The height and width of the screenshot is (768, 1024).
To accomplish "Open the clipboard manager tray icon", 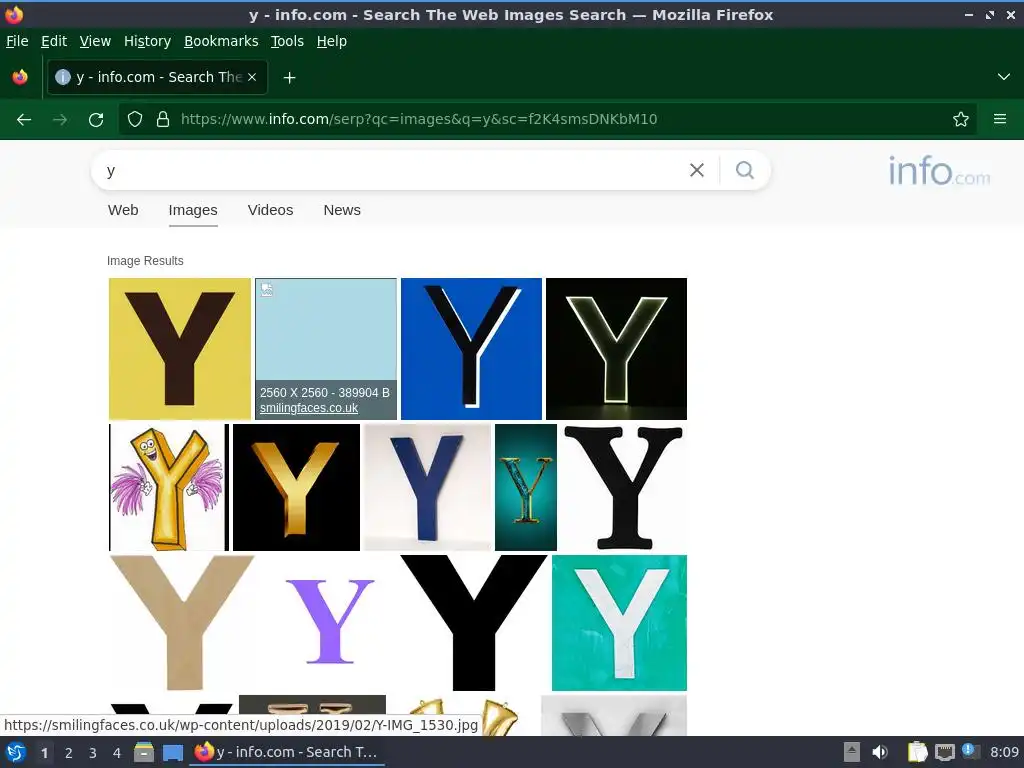I will coord(917,752).
